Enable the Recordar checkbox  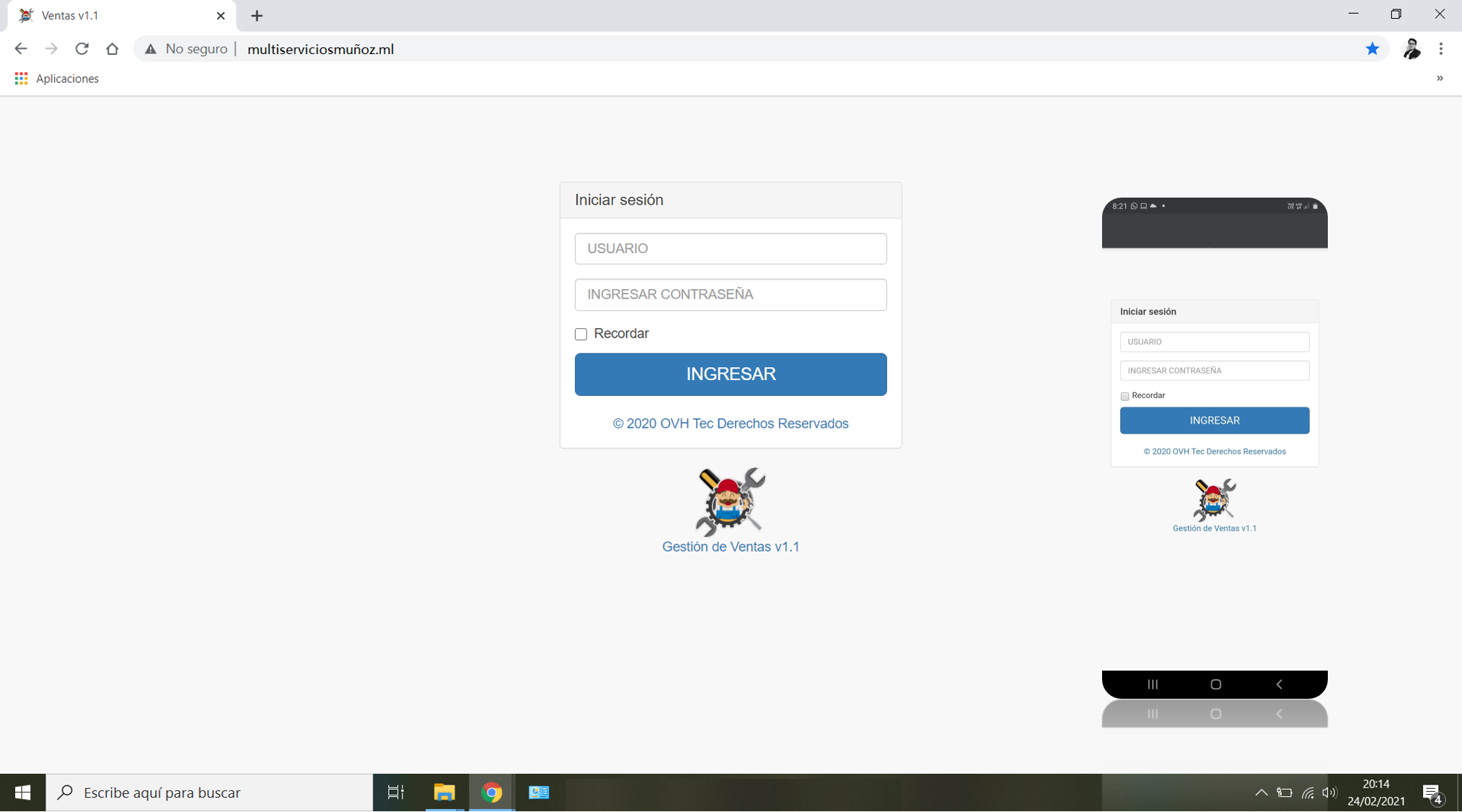click(581, 334)
